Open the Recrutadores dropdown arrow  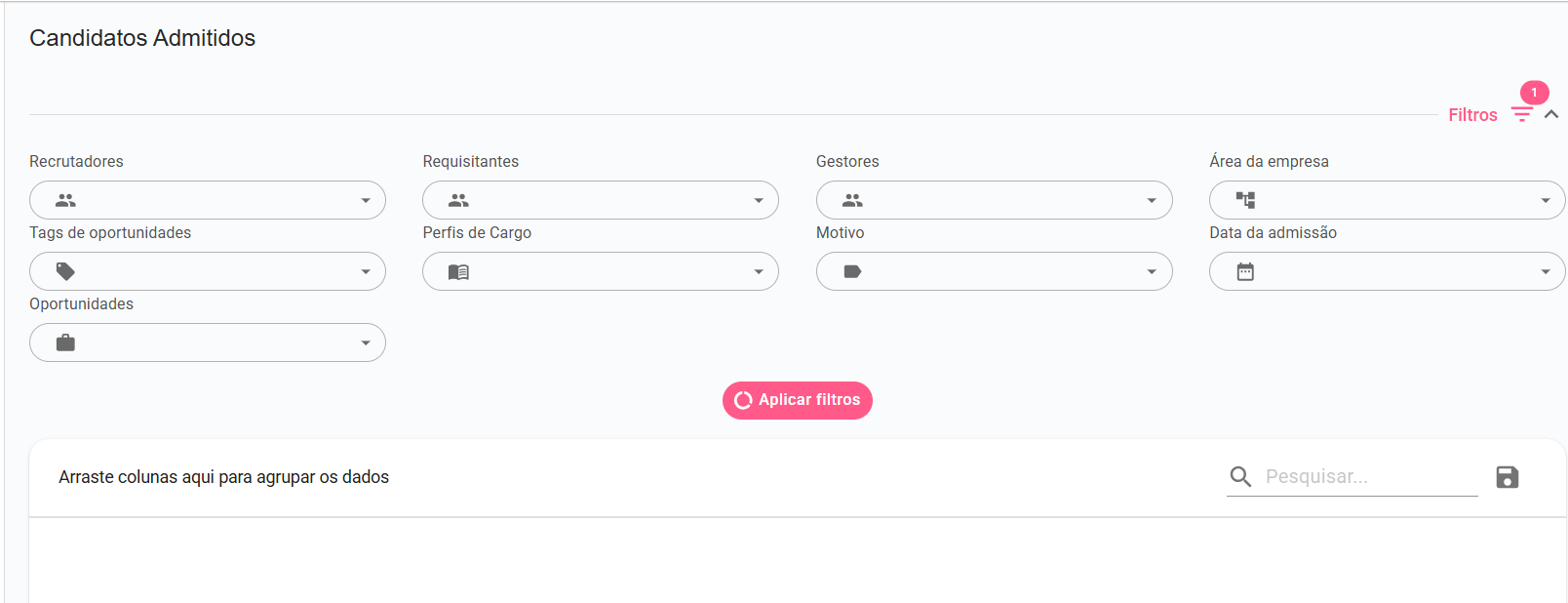click(x=366, y=200)
